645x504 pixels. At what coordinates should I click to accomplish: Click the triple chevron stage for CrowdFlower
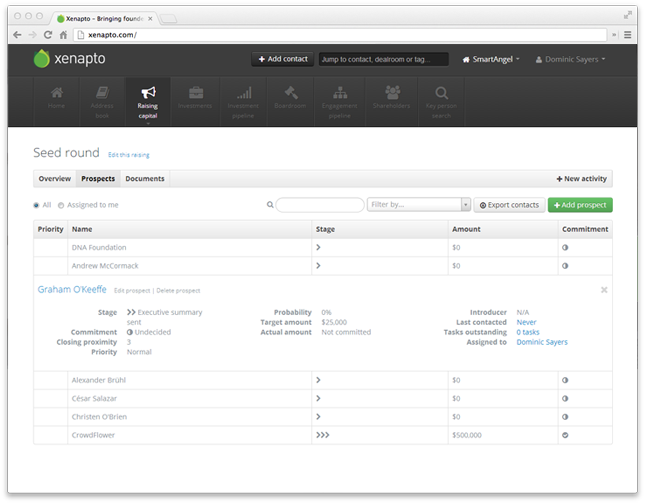[x=323, y=435]
